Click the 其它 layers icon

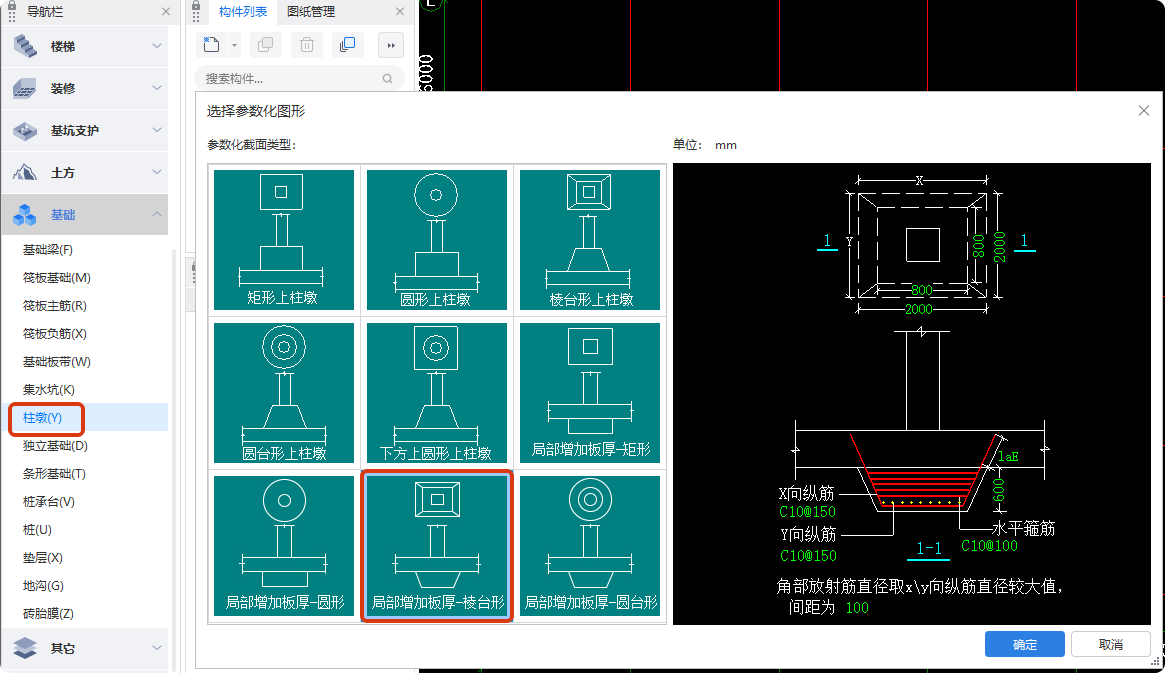click(x=25, y=648)
